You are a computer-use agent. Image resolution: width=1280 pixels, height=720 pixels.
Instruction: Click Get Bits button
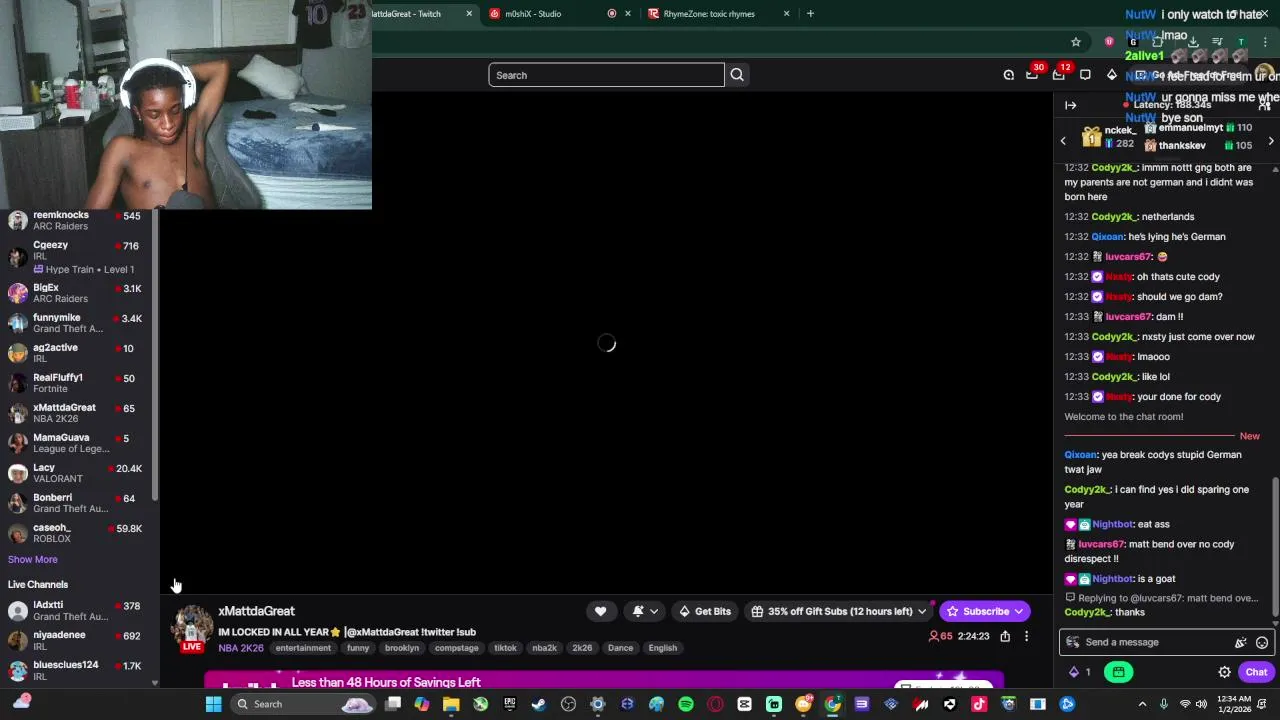tap(704, 611)
